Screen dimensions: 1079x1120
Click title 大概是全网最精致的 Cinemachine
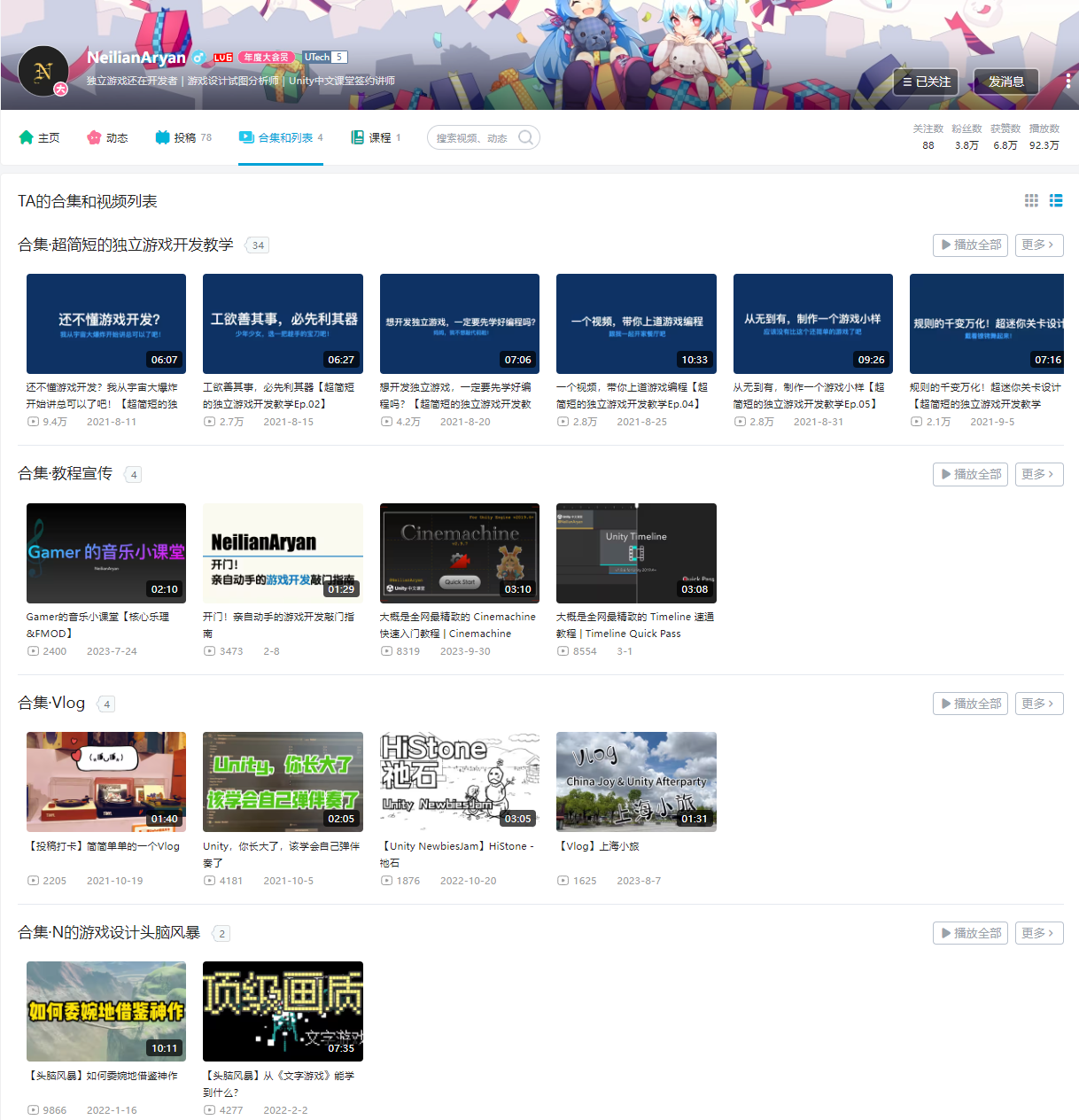458,625
